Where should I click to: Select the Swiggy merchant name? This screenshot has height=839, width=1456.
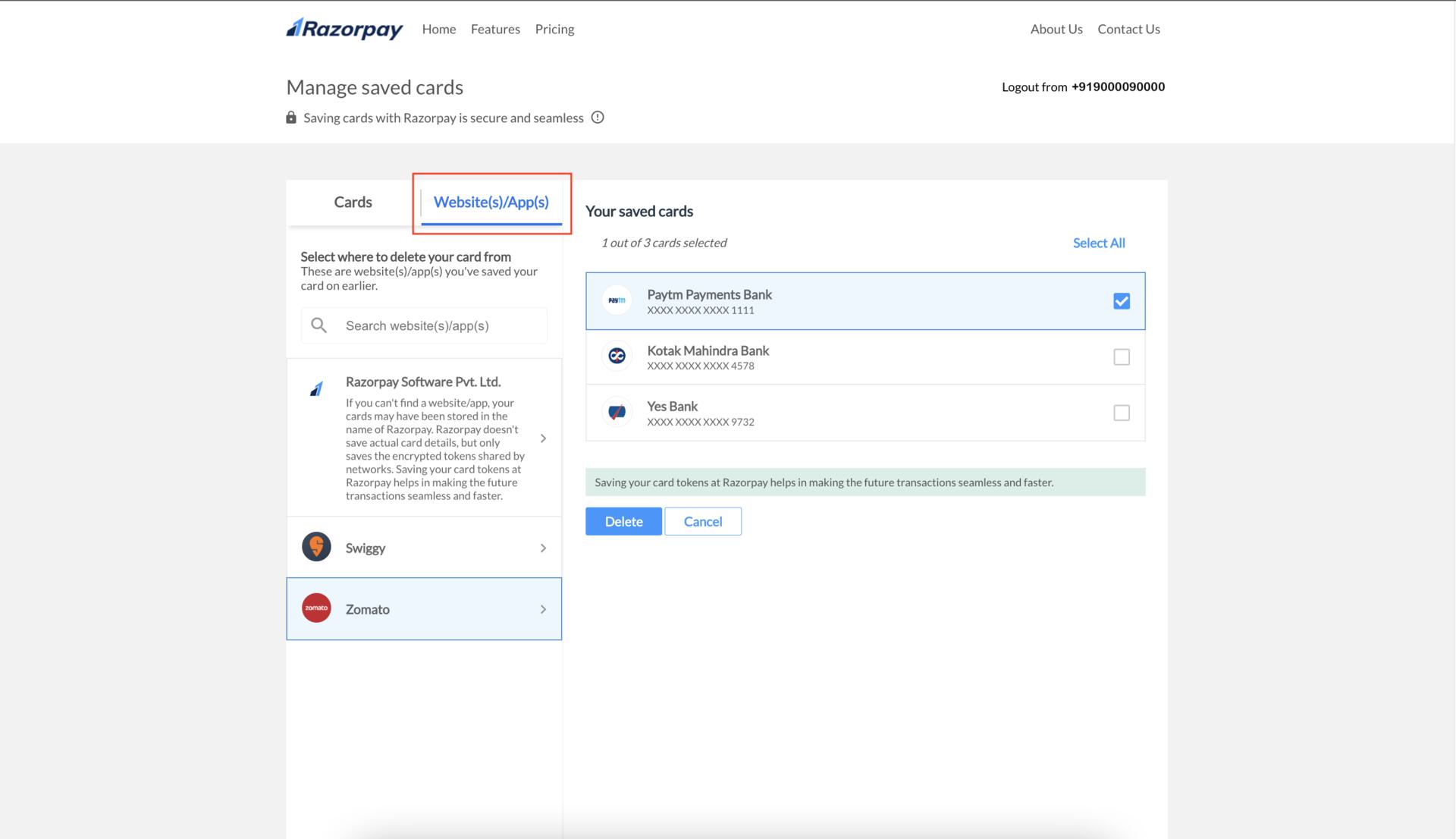[366, 548]
